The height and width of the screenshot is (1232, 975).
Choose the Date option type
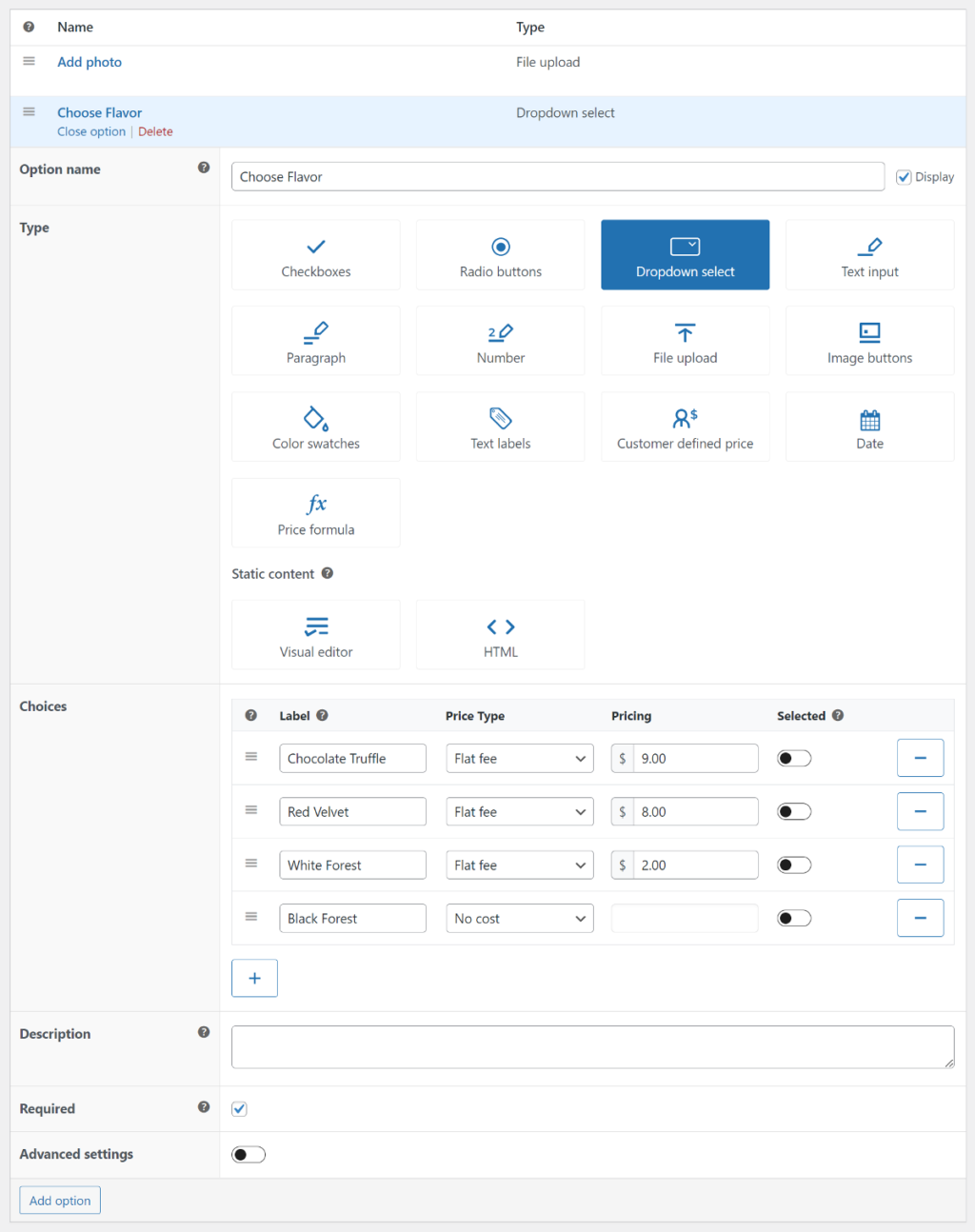(868, 427)
